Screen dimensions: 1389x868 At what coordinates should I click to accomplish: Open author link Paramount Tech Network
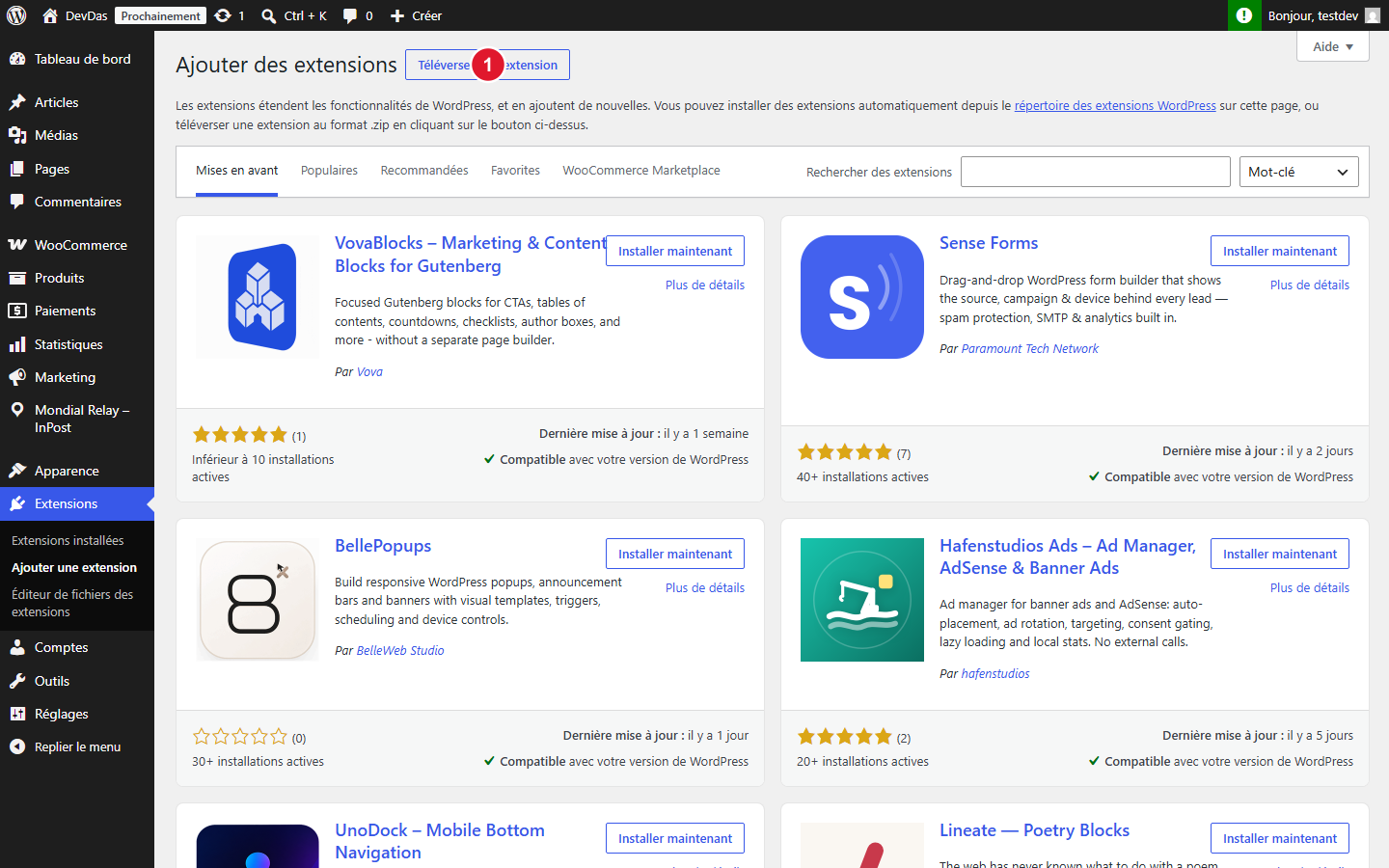coord(1029,349)
